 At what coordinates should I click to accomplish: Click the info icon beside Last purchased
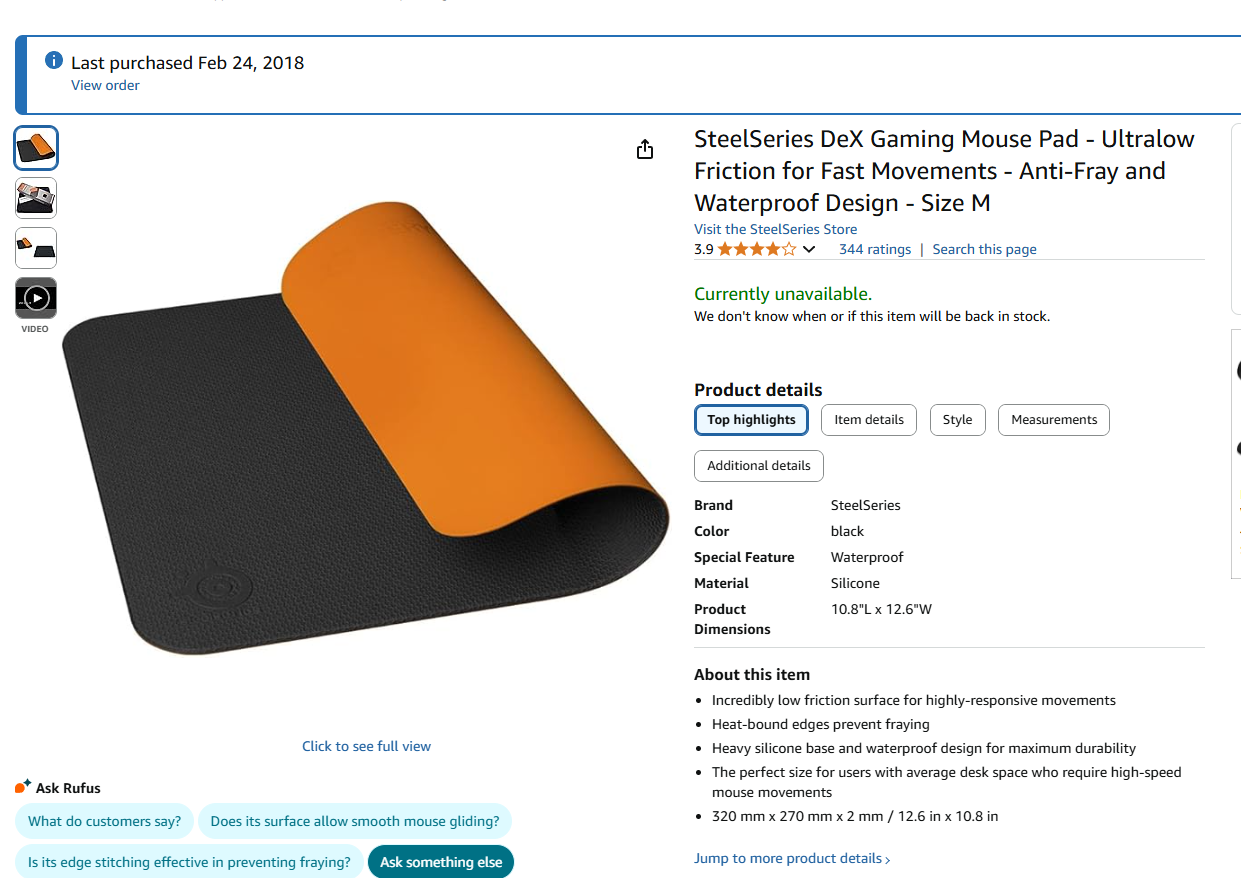coord(54,61)
